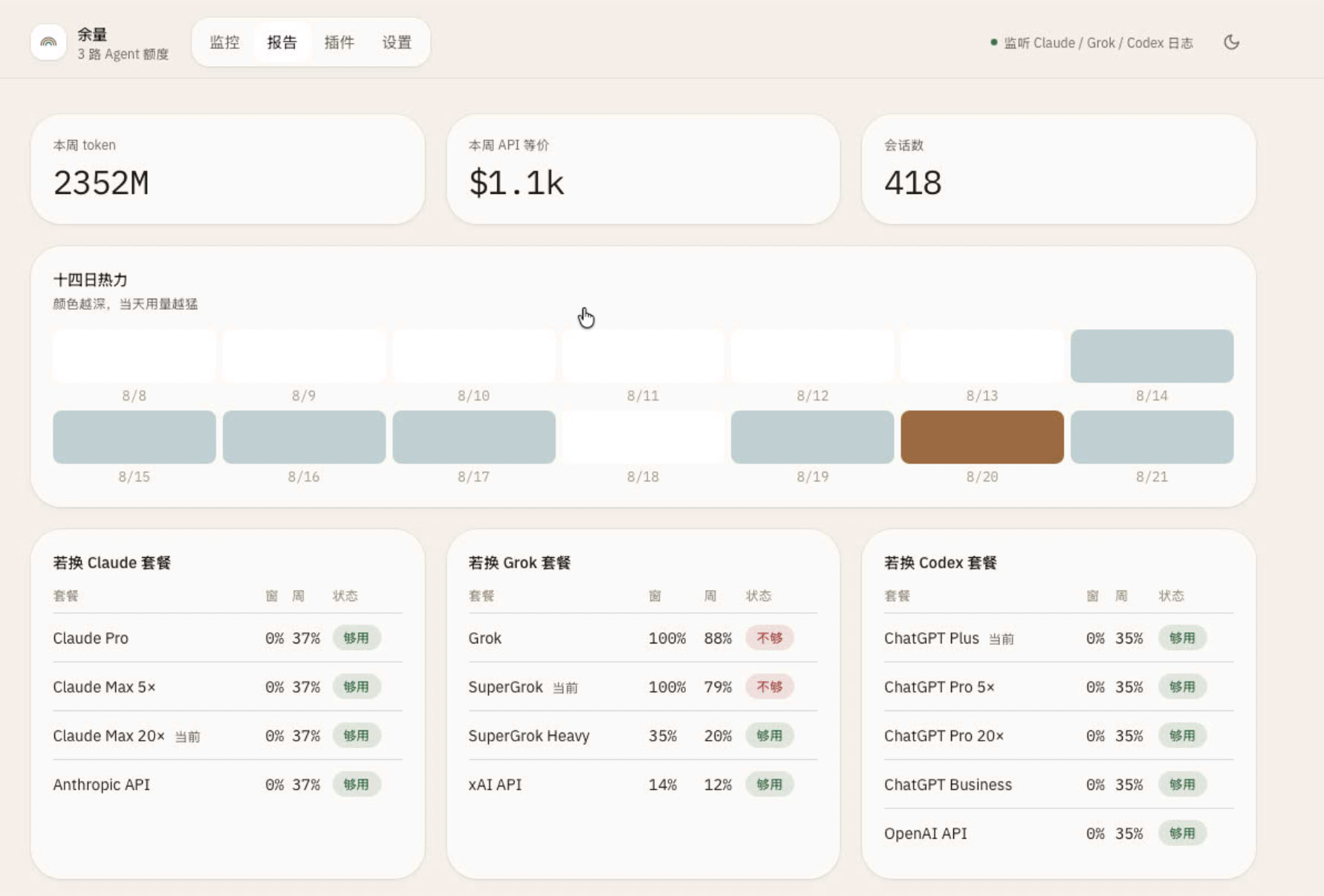Click the 够用 badge for OpenAI API
1324x896 pixels.
tap(1182, 834)
